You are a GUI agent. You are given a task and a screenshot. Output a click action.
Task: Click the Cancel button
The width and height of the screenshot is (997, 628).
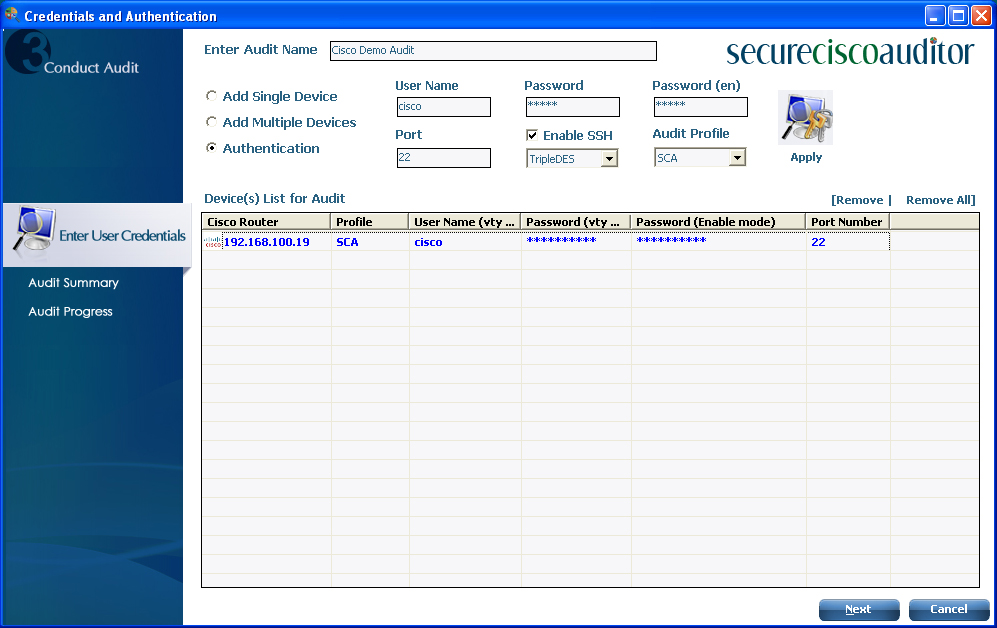949,610
